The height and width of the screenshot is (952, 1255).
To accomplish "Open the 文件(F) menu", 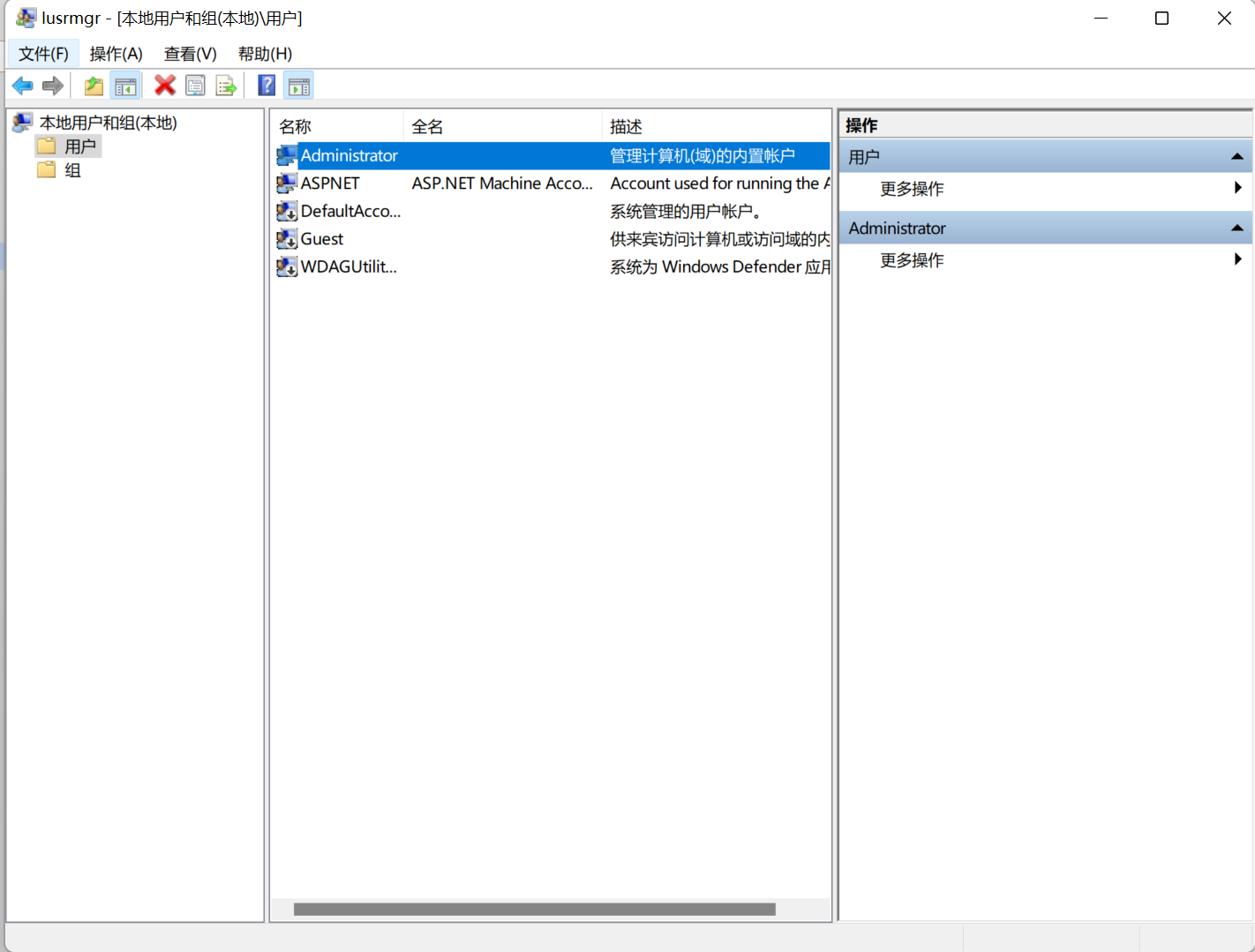I will pyautogui.click(x=43, y=54).
